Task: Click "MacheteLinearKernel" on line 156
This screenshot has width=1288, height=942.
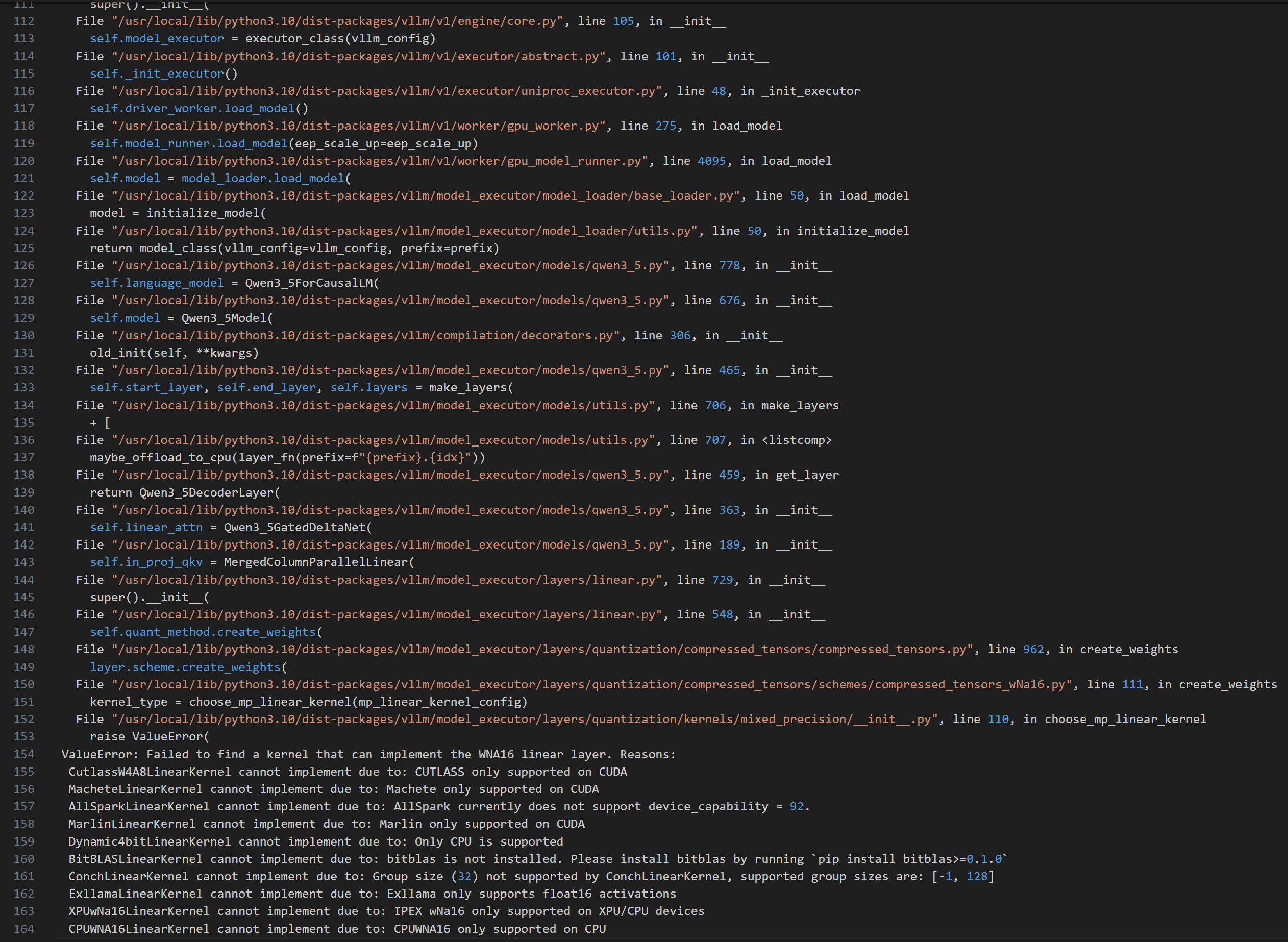Action: (x=135, y=789)
